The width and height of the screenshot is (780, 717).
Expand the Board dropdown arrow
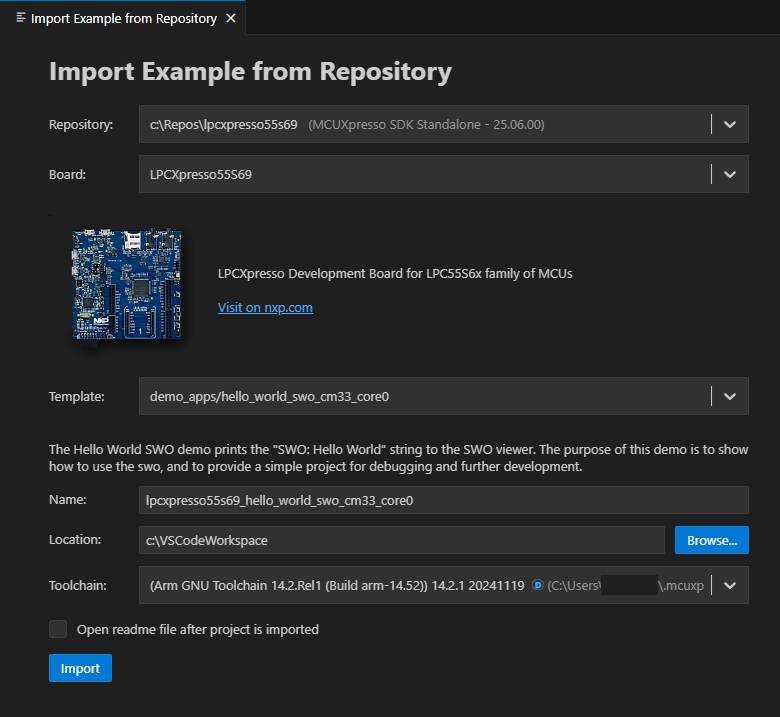(x=730, y=174)
